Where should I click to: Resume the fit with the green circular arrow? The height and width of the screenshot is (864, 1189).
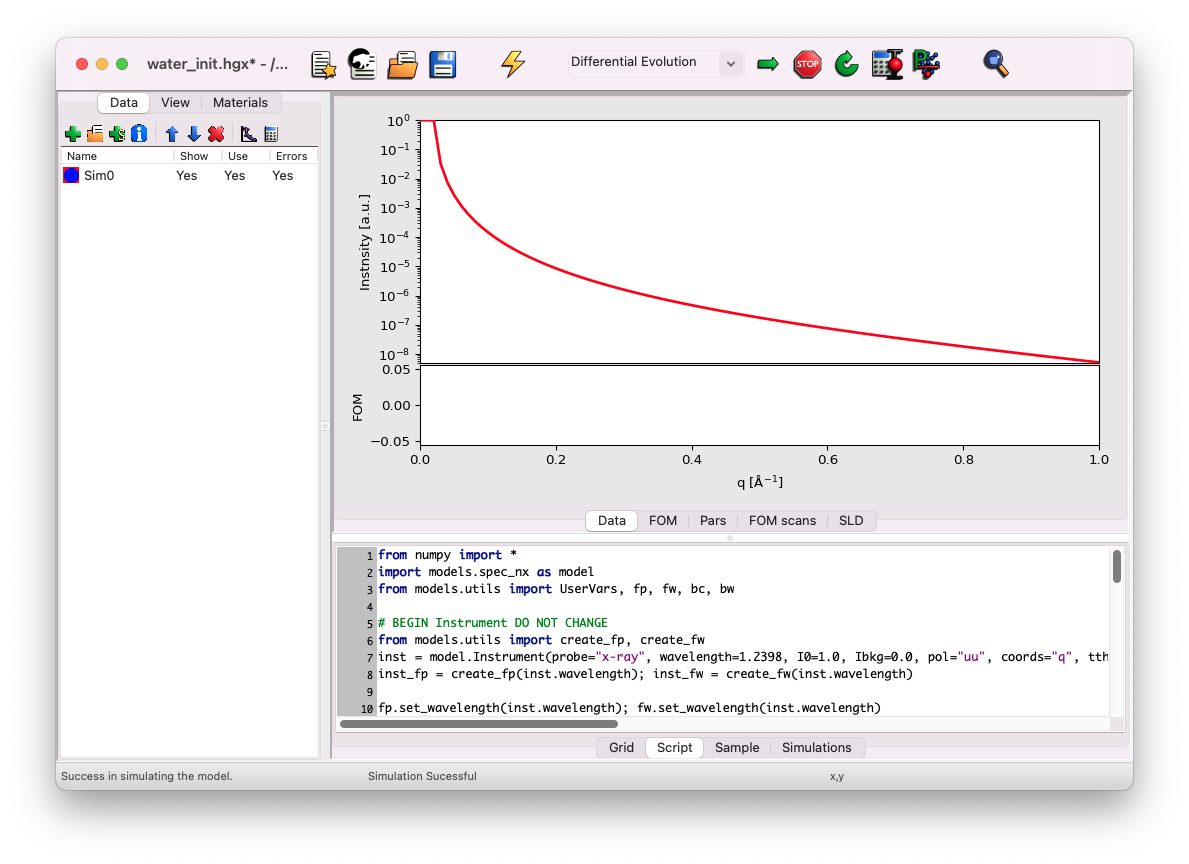click(x=846, y=64)
